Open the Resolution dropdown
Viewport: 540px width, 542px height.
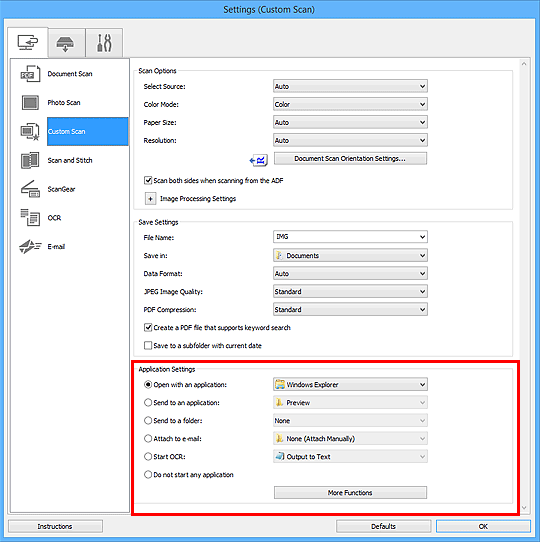[x=350, y=140]
